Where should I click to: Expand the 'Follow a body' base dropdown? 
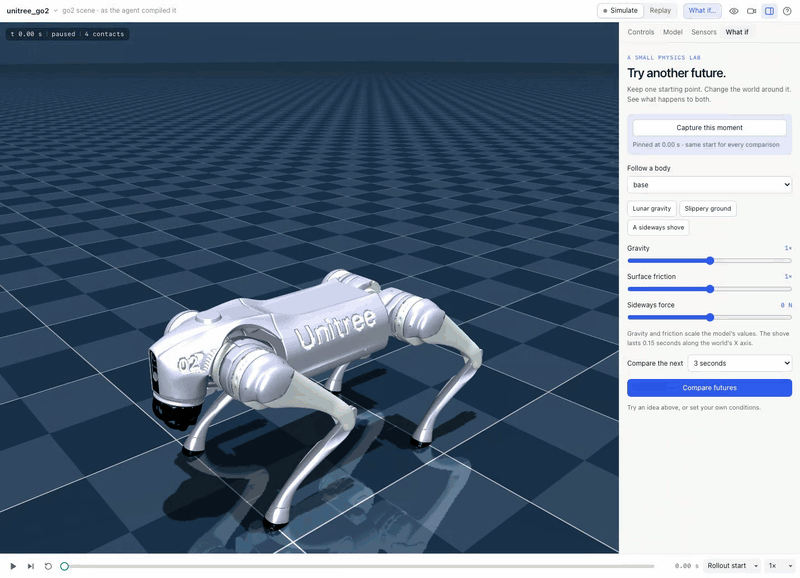pos(709,185)
